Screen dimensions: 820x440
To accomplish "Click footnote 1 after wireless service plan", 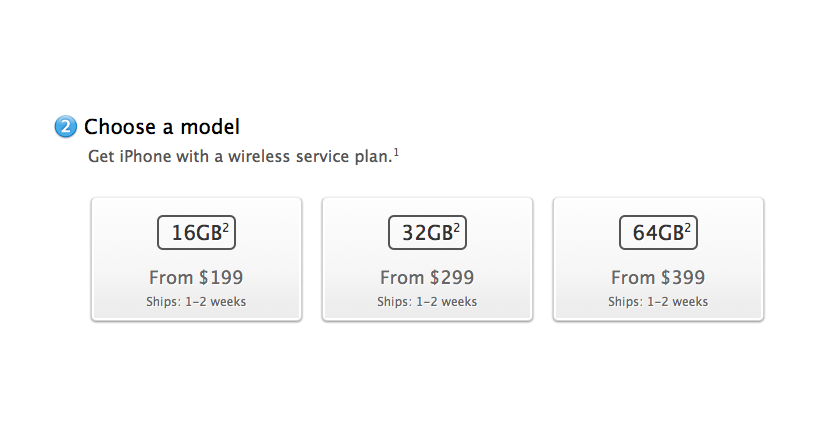I will click(396, 152).
